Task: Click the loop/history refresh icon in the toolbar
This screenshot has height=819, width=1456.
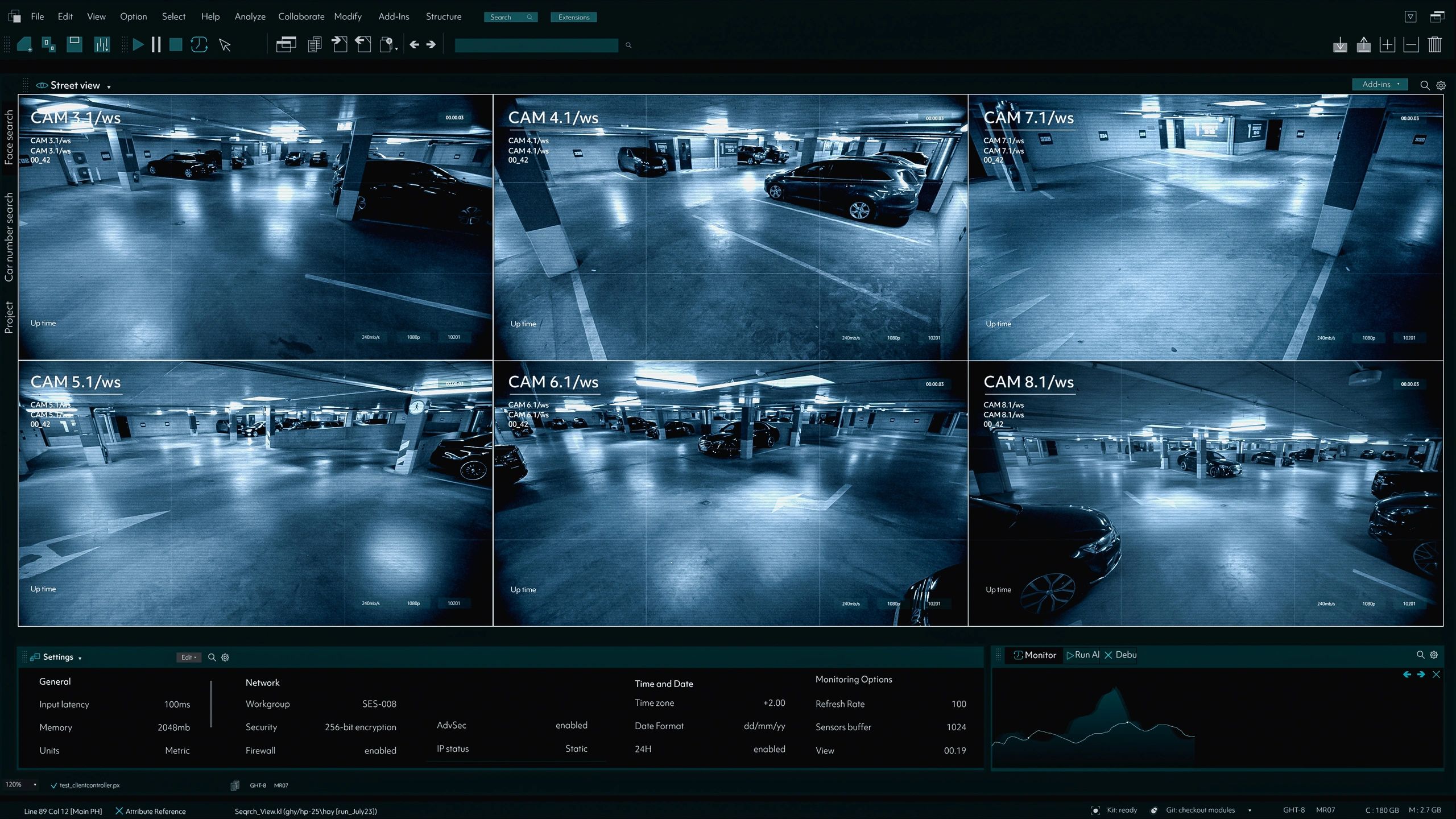Action: tap(200, 44)
